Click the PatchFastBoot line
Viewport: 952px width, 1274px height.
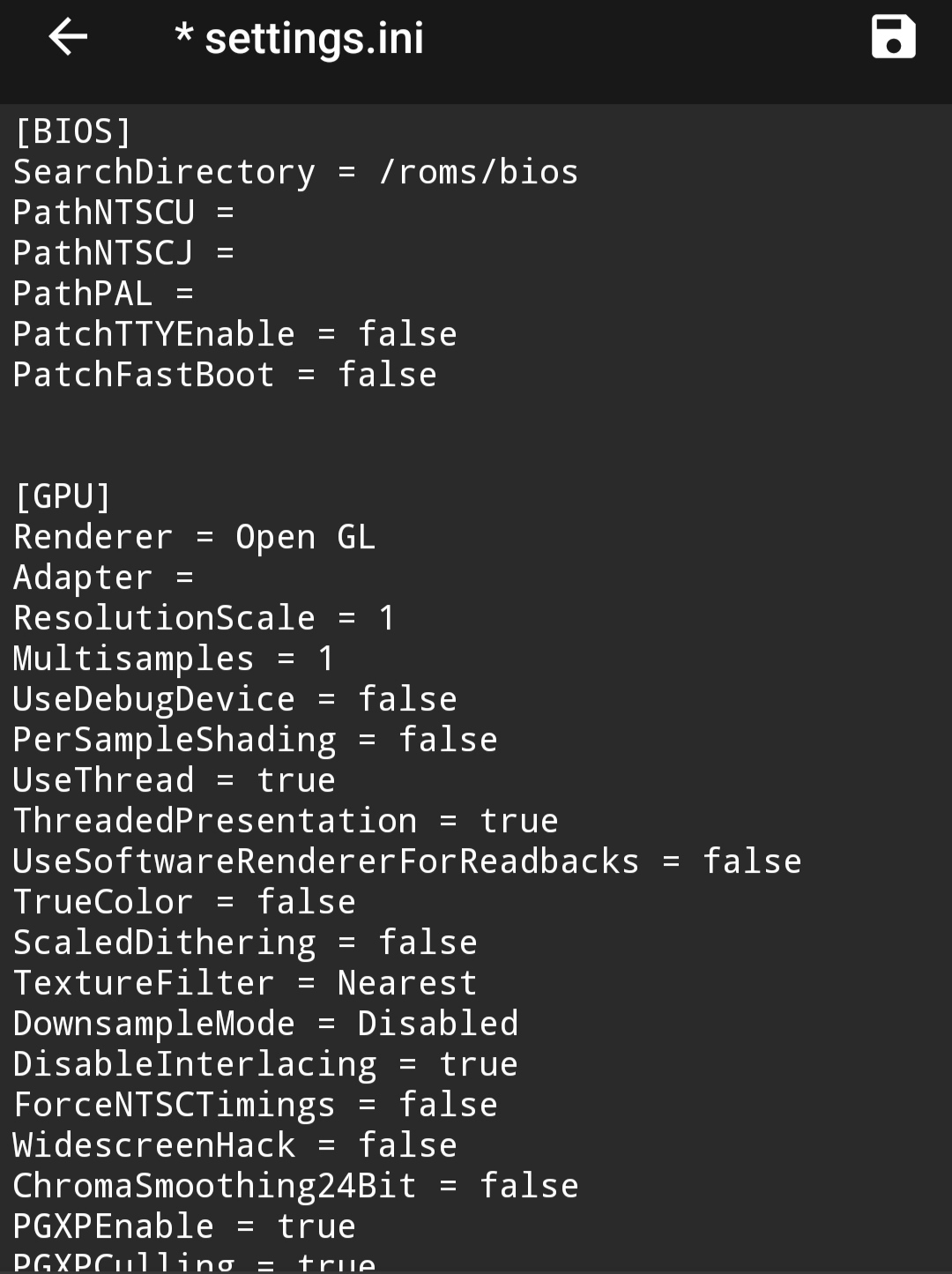[223, 374]
